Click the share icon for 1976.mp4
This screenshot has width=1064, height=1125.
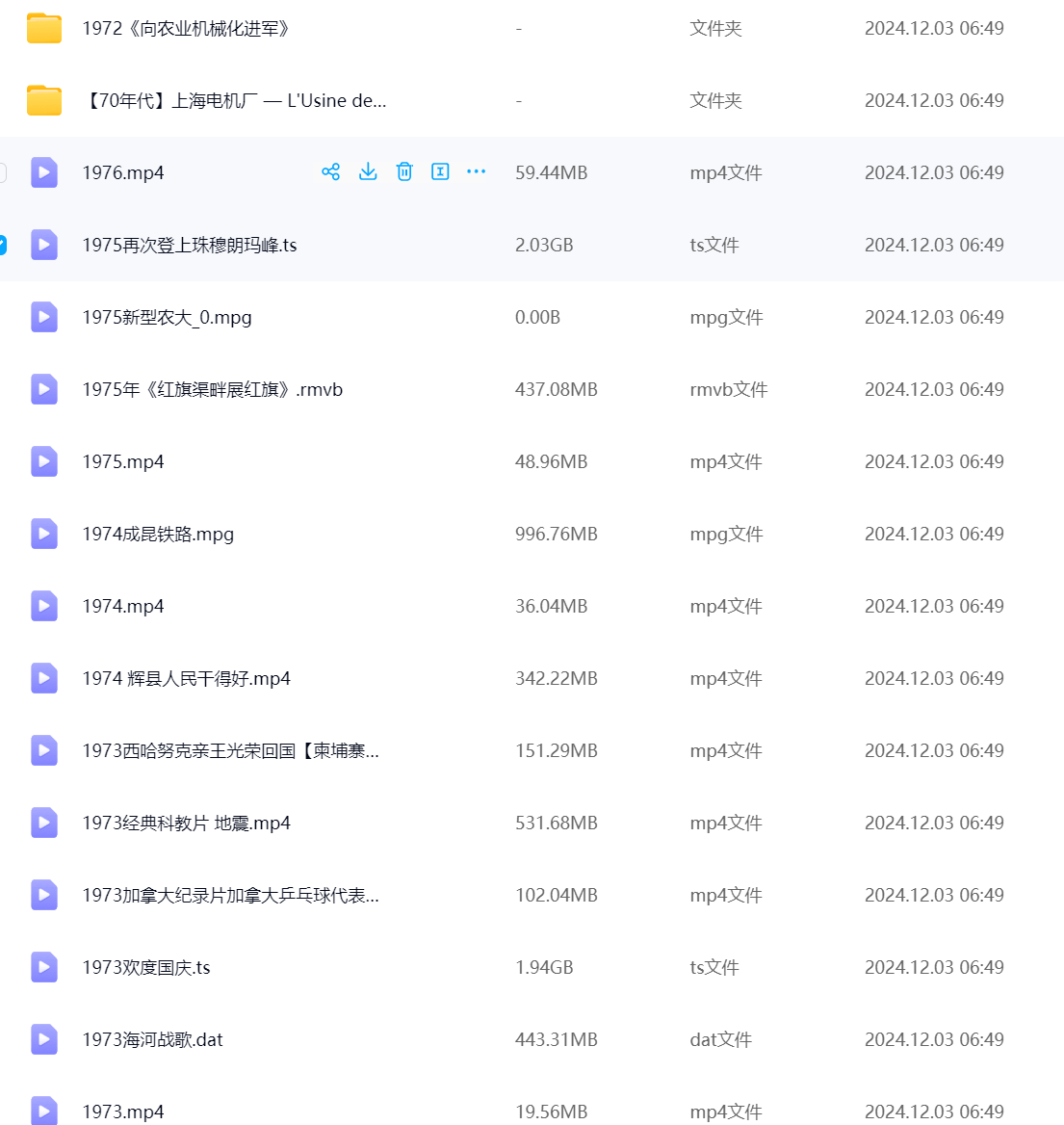330,172
